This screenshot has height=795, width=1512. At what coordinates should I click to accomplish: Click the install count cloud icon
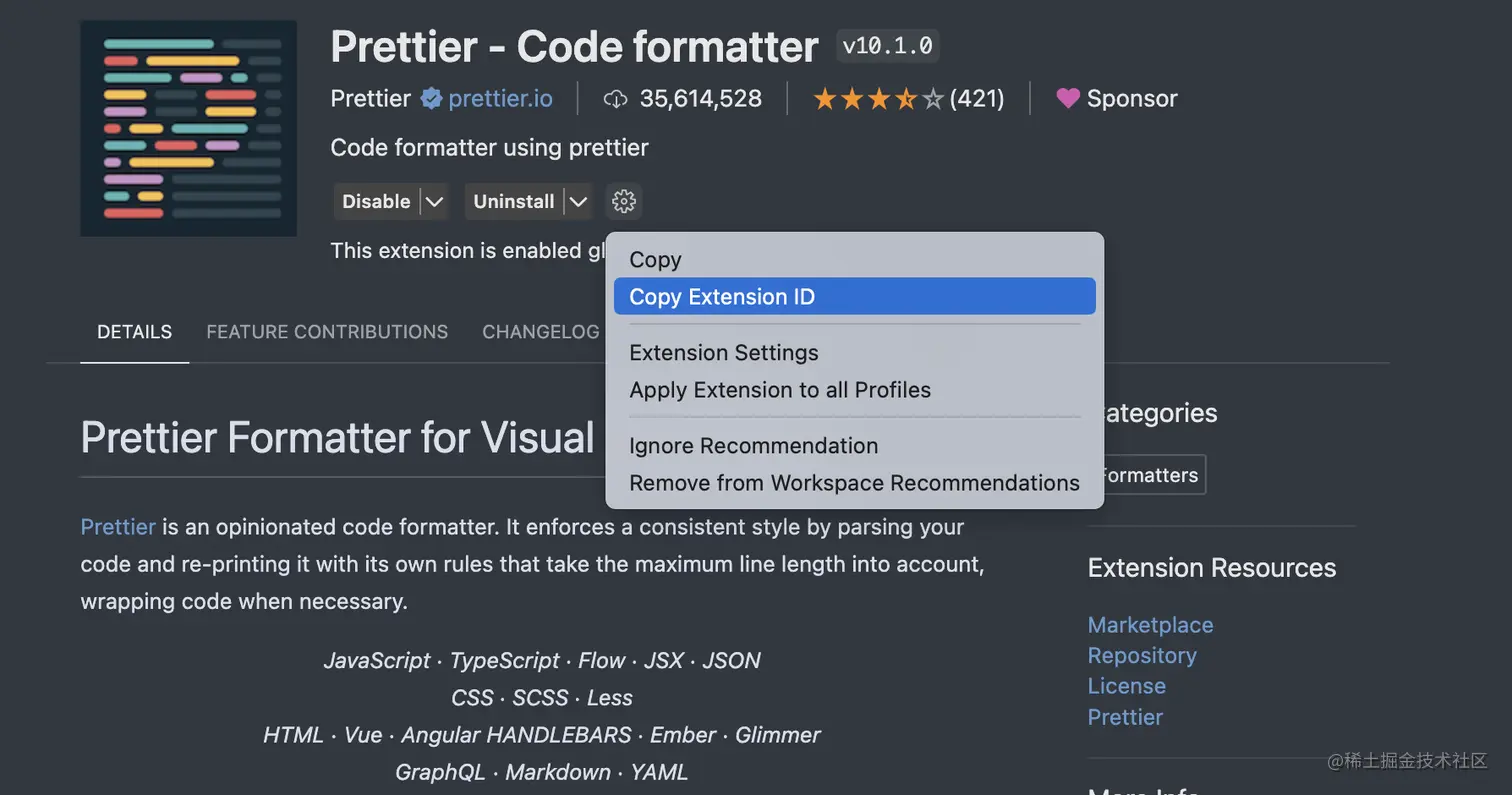pos(616,98)
